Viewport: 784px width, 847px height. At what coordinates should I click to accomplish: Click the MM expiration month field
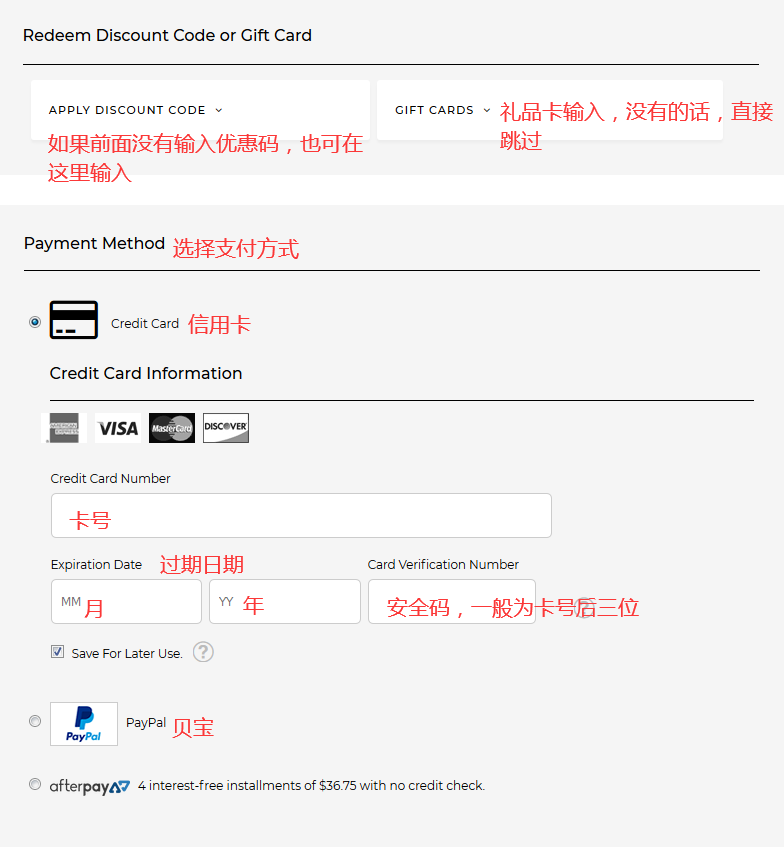tap(126, 602)
